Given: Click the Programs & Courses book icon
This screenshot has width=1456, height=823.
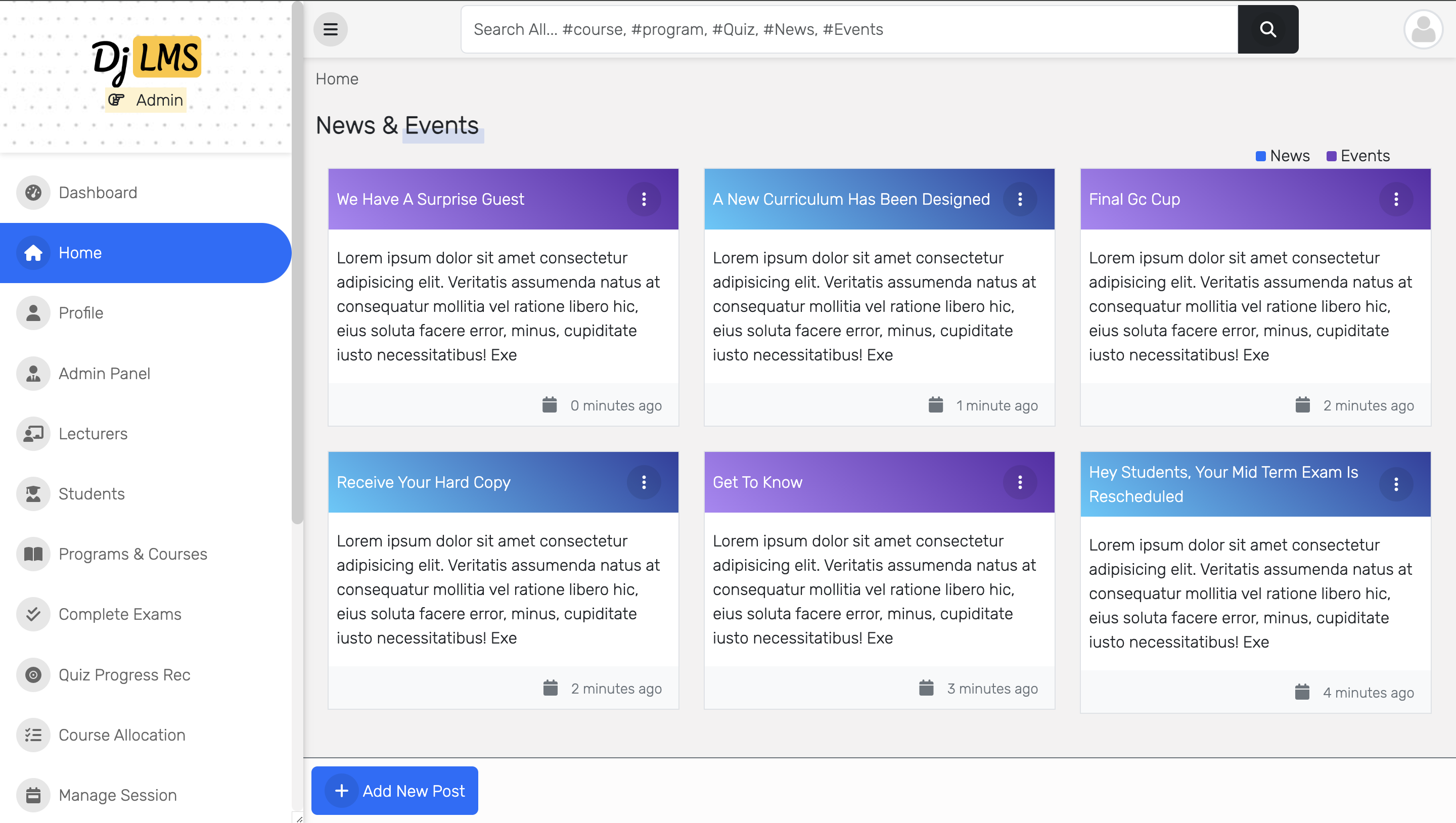Looking at the screenshot, I should [x=33, y=554].
